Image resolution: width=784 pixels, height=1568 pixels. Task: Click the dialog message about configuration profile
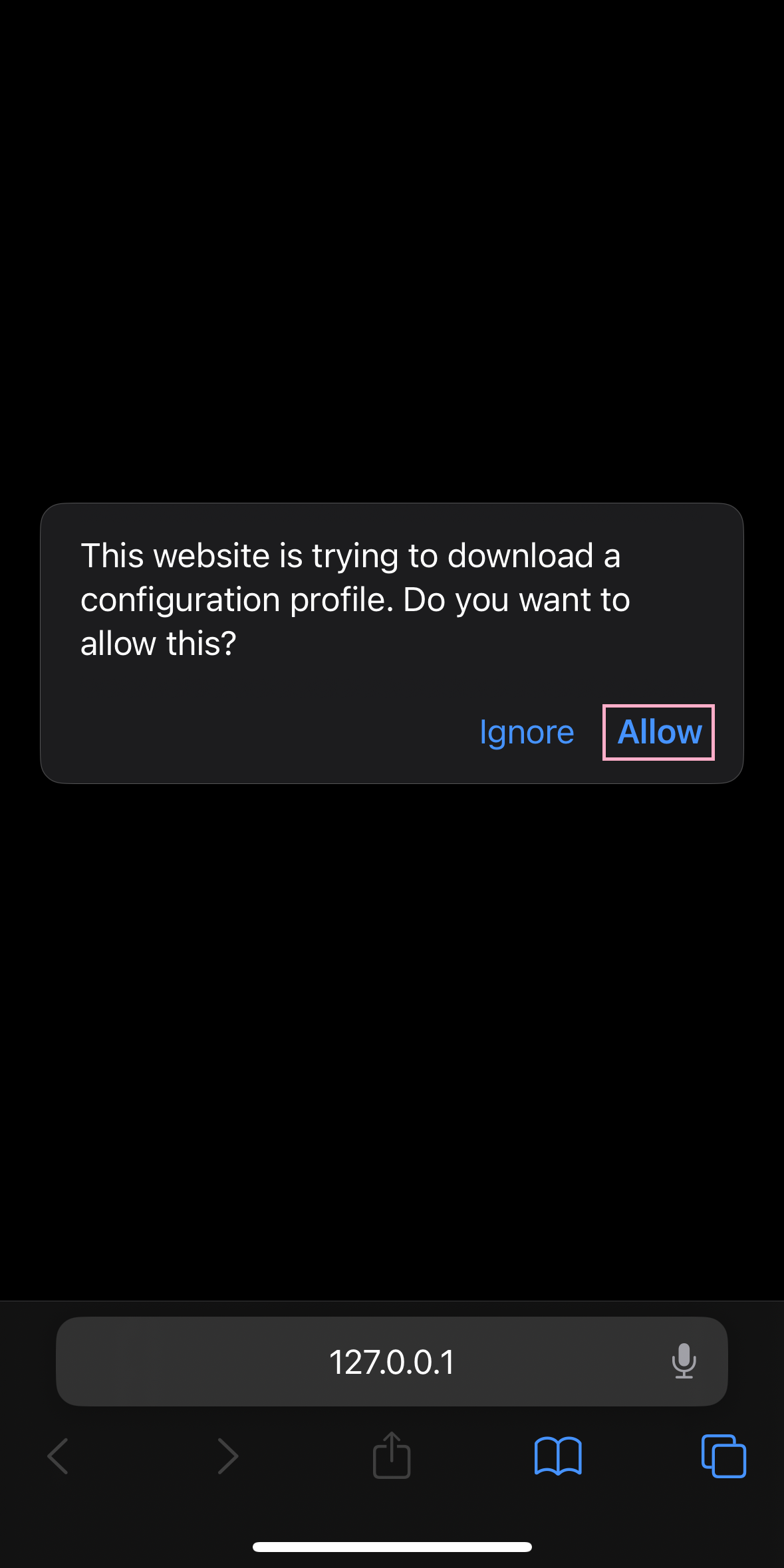355,599
